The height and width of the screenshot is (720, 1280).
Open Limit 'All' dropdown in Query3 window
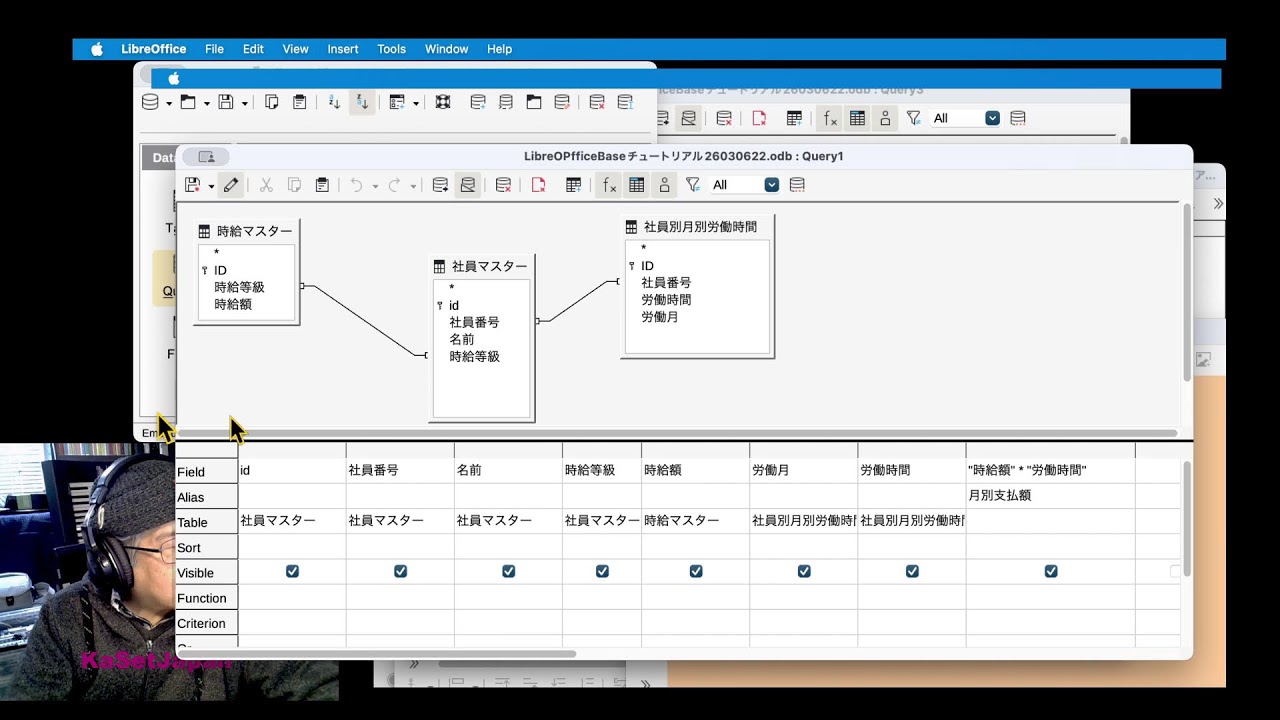point(992,118)
